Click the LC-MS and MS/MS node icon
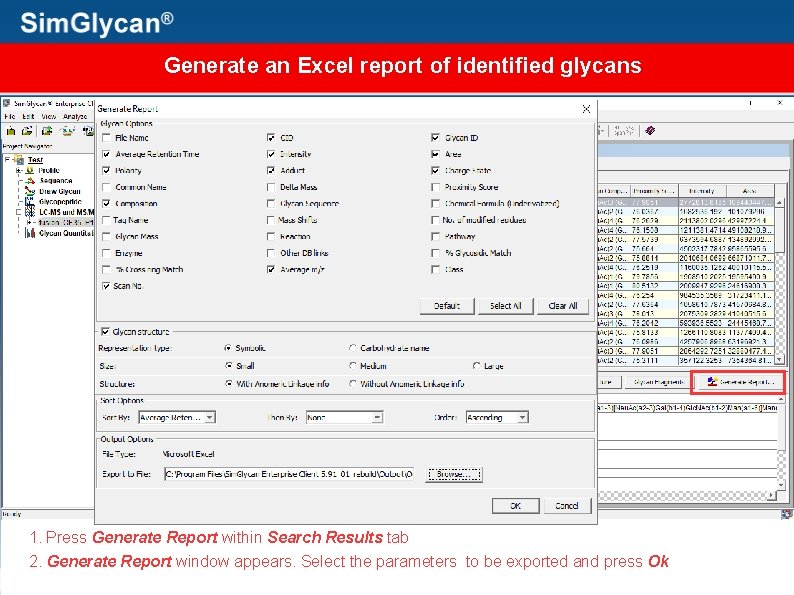Image resolution: width=794 pixels, height=595 pixels. [x=30, y=212]
